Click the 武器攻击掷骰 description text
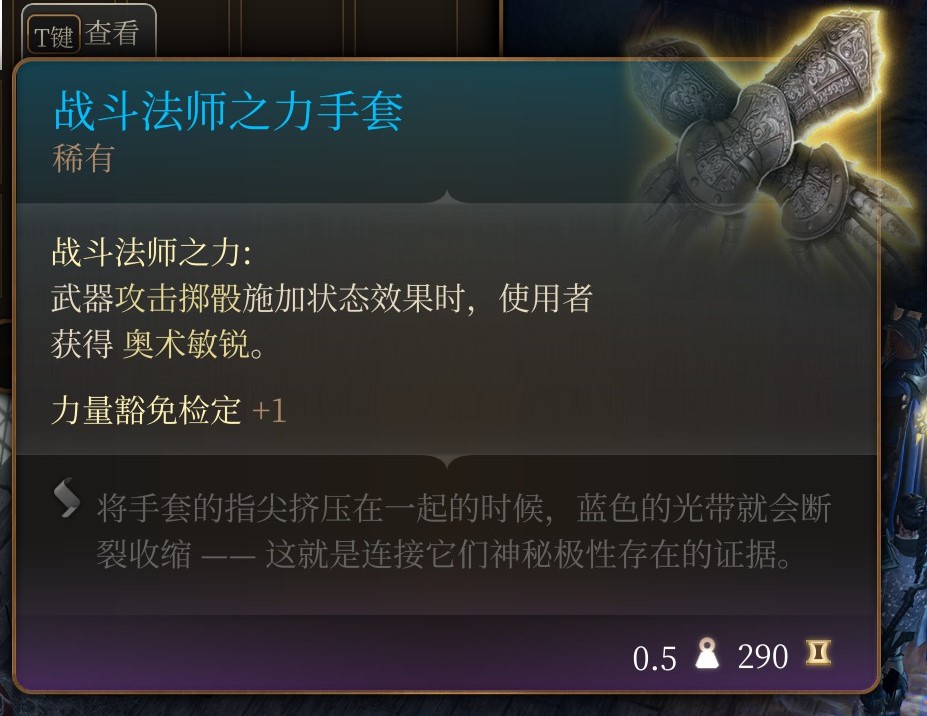 pos(146,297)
